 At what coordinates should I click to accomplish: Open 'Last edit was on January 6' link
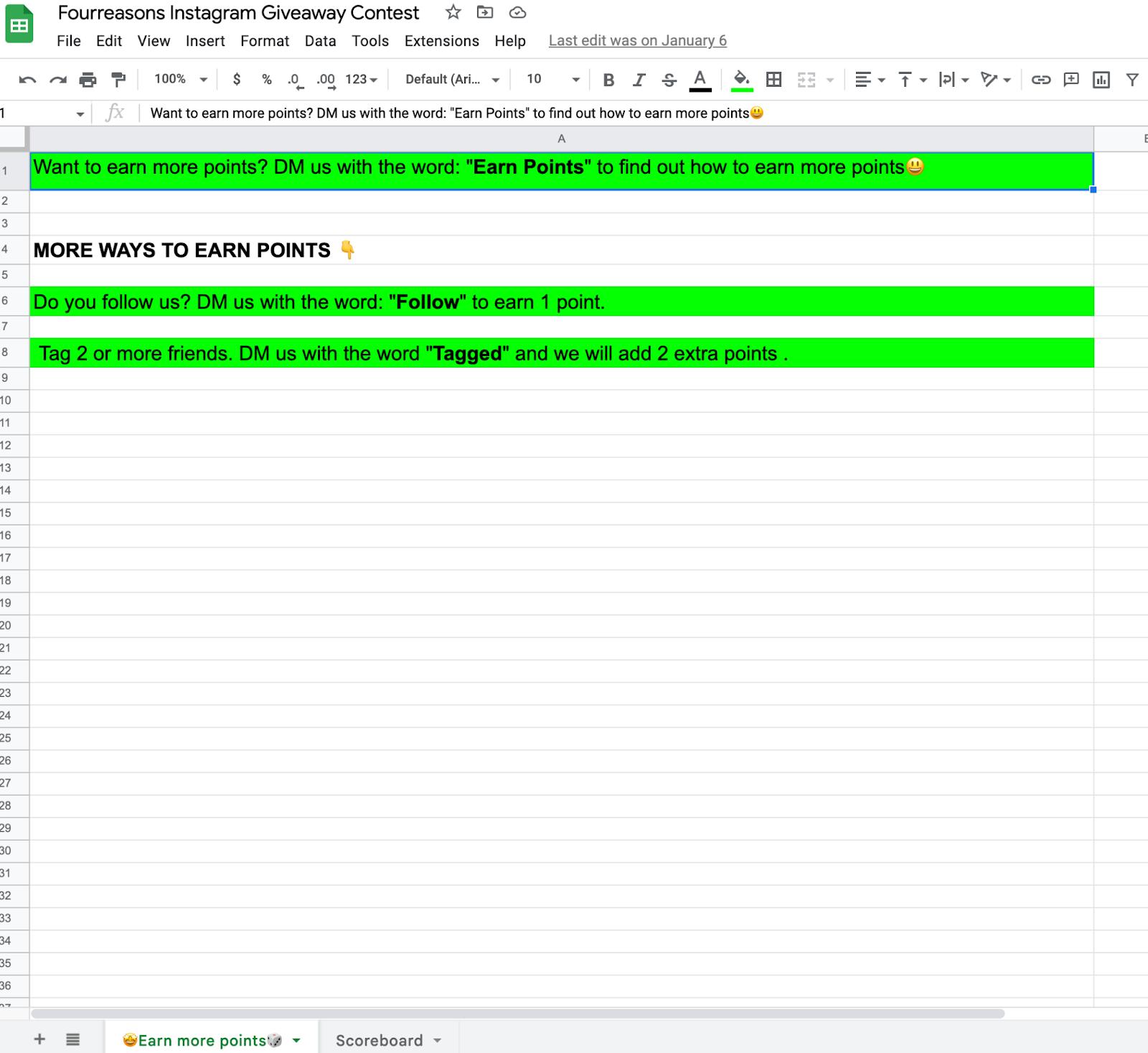coord(637,41)
